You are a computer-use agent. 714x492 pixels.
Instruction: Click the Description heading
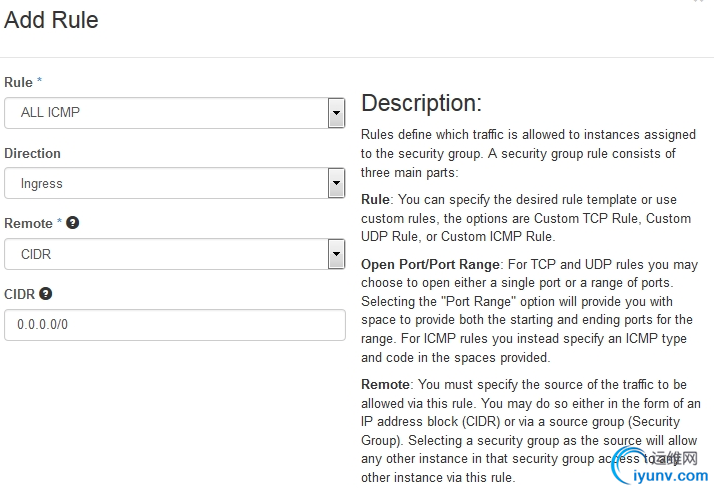pyautogui.click(x=421, y=103)
